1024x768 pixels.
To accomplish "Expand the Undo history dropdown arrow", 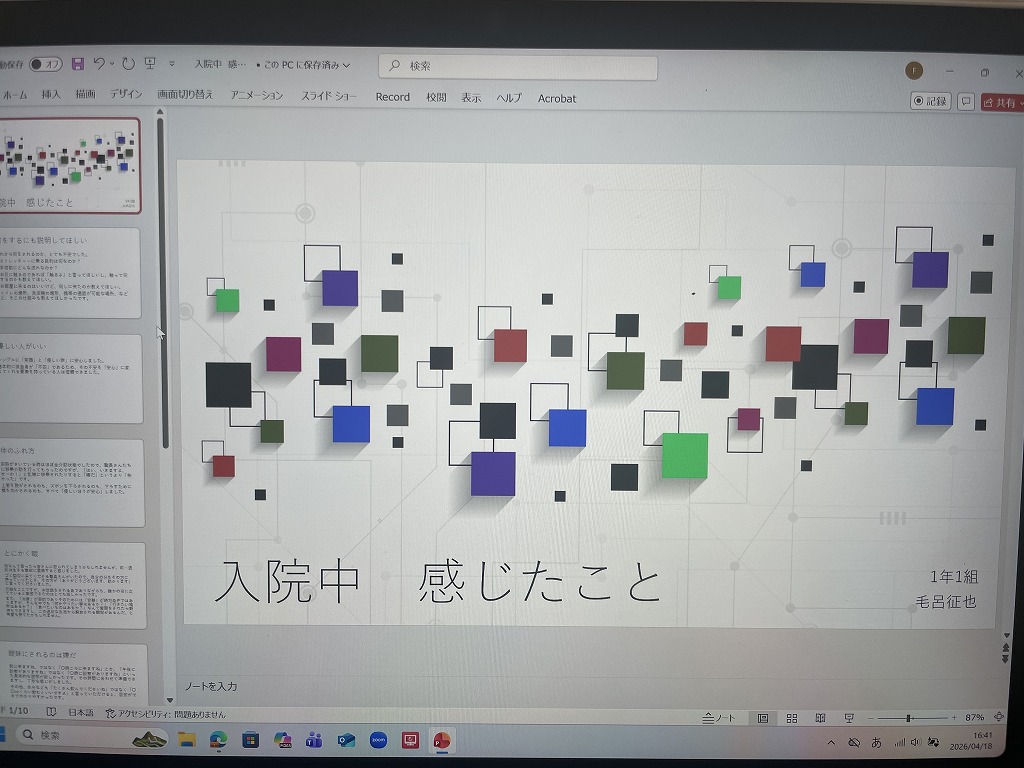I will click(x=112, y=64).
